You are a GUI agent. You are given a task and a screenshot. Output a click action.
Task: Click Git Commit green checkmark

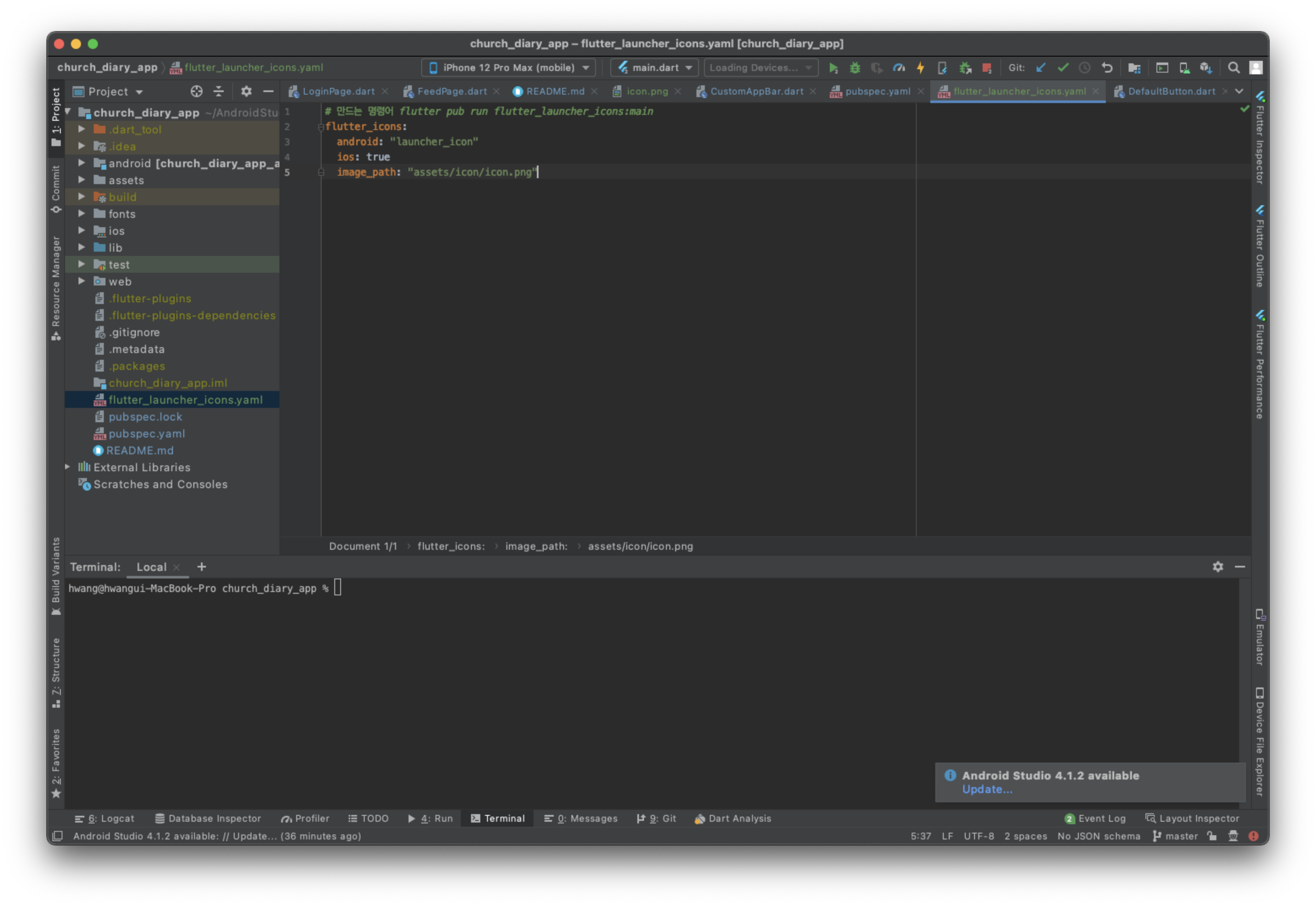tap(1063, 68)
